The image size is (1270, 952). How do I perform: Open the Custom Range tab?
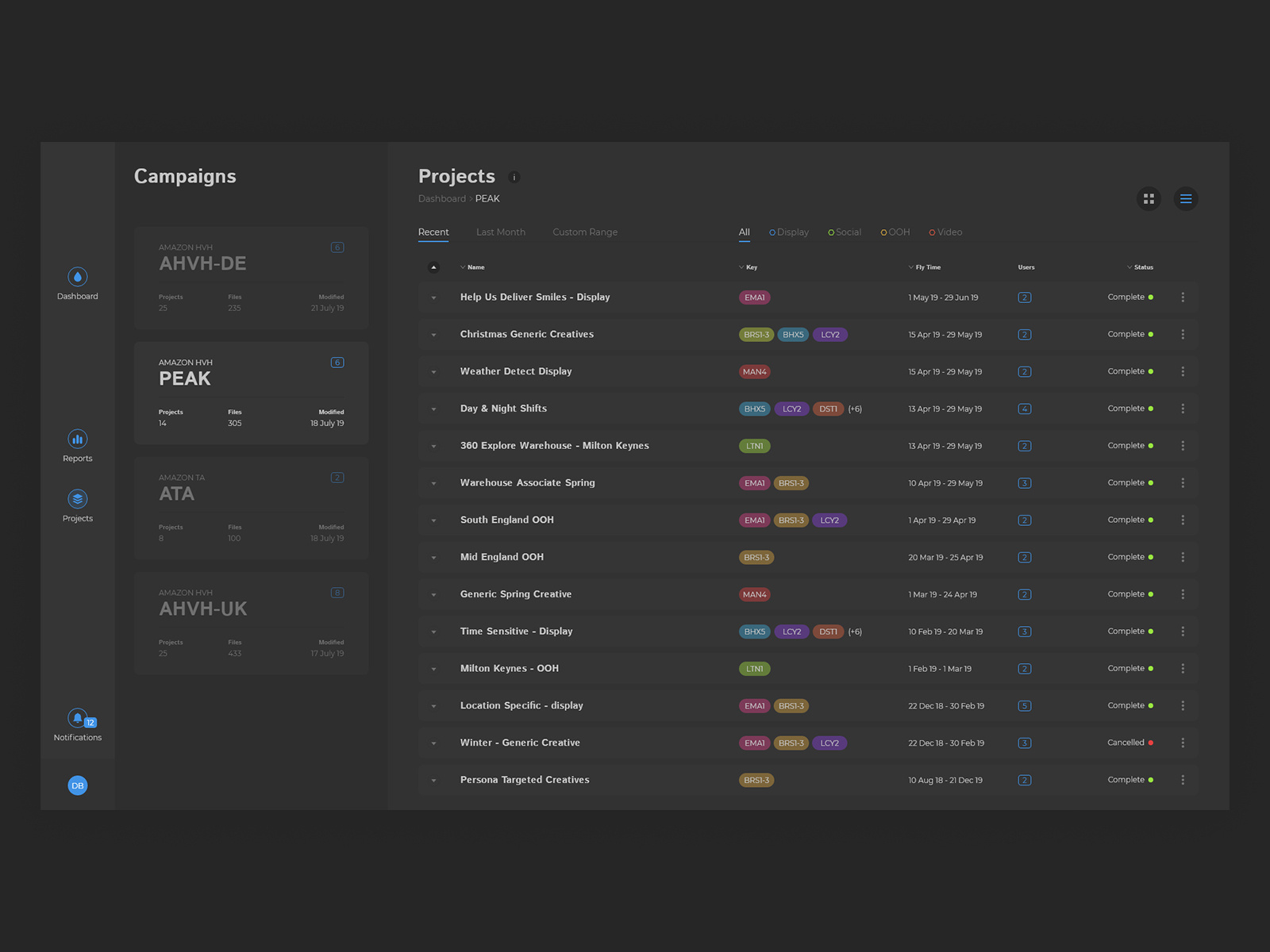pyautogui.click(x=585, y=232)
